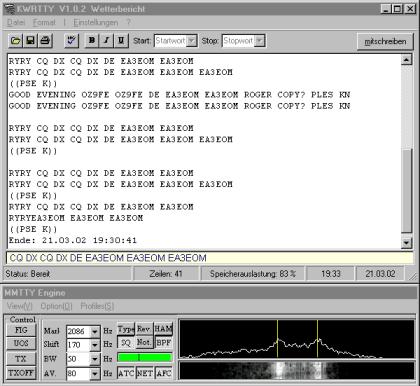Toggle underline formatting button
Image resolution: width=420 pixels, height=386 pixels.
tap(121, 41)
